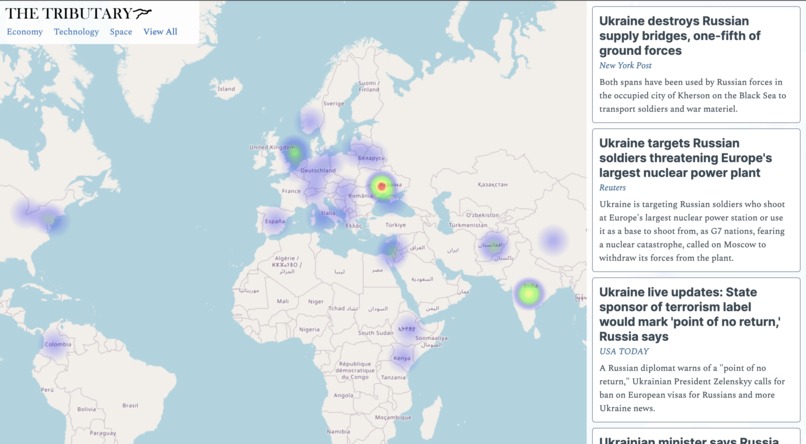Click The Tributary bird logo icon
Viewport: 806px width, 444px height.
[145, 13]
